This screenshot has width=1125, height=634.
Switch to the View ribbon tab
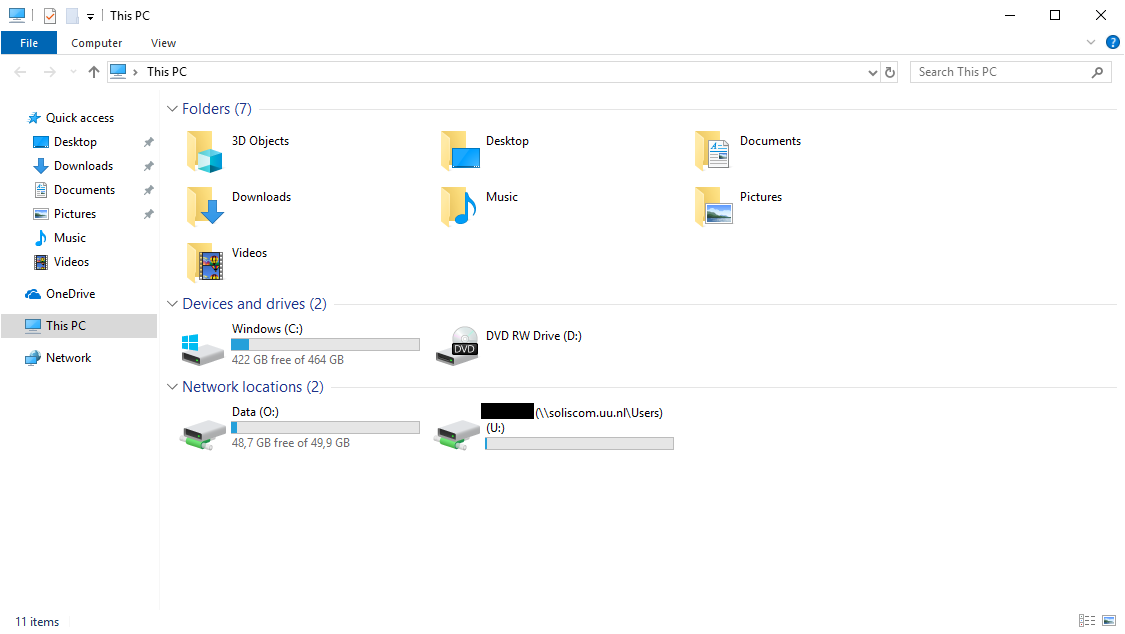[x=163, y=43]
